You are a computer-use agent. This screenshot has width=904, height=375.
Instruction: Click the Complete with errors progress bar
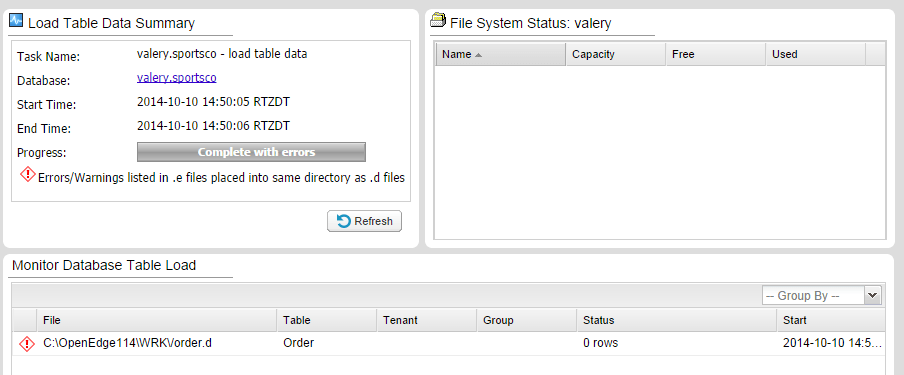tap(251, 152)
